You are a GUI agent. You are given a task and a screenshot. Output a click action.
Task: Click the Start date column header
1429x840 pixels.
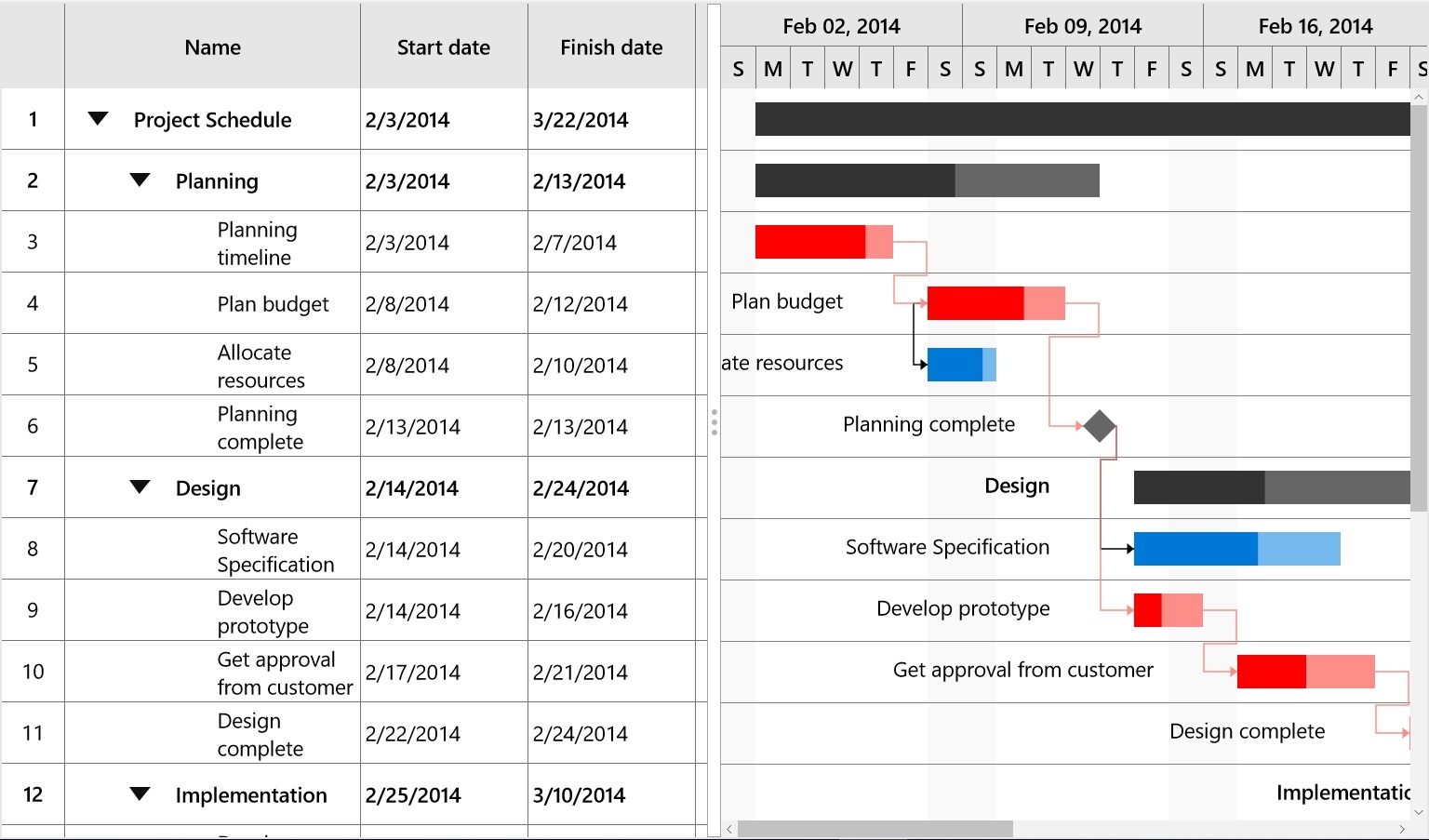[444, 47]
